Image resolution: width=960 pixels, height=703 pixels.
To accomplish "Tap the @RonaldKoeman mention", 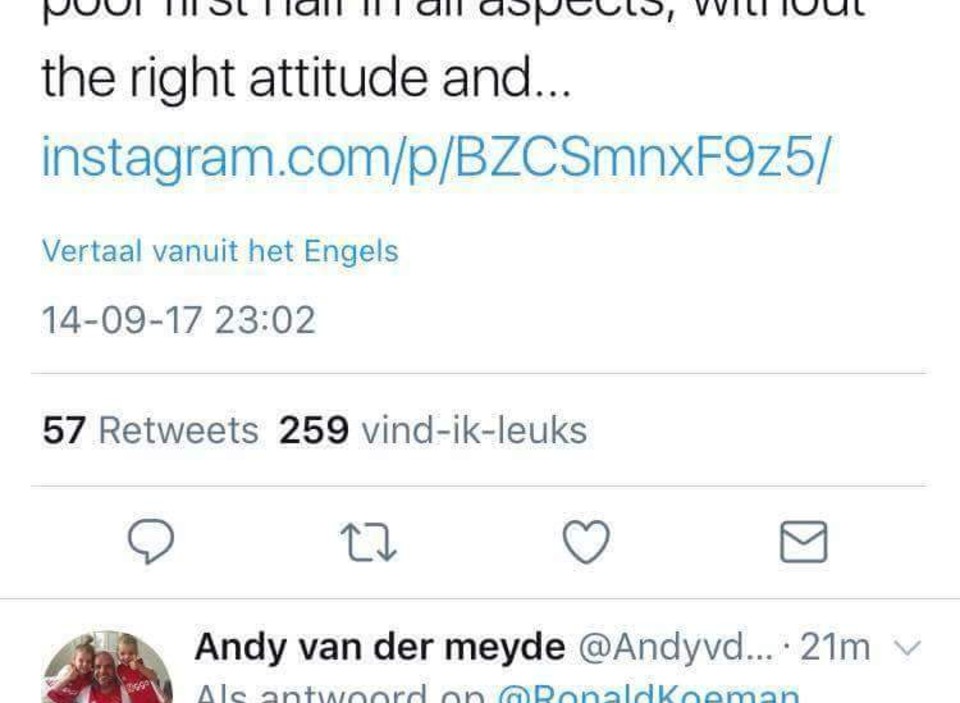I will [648, 694].
